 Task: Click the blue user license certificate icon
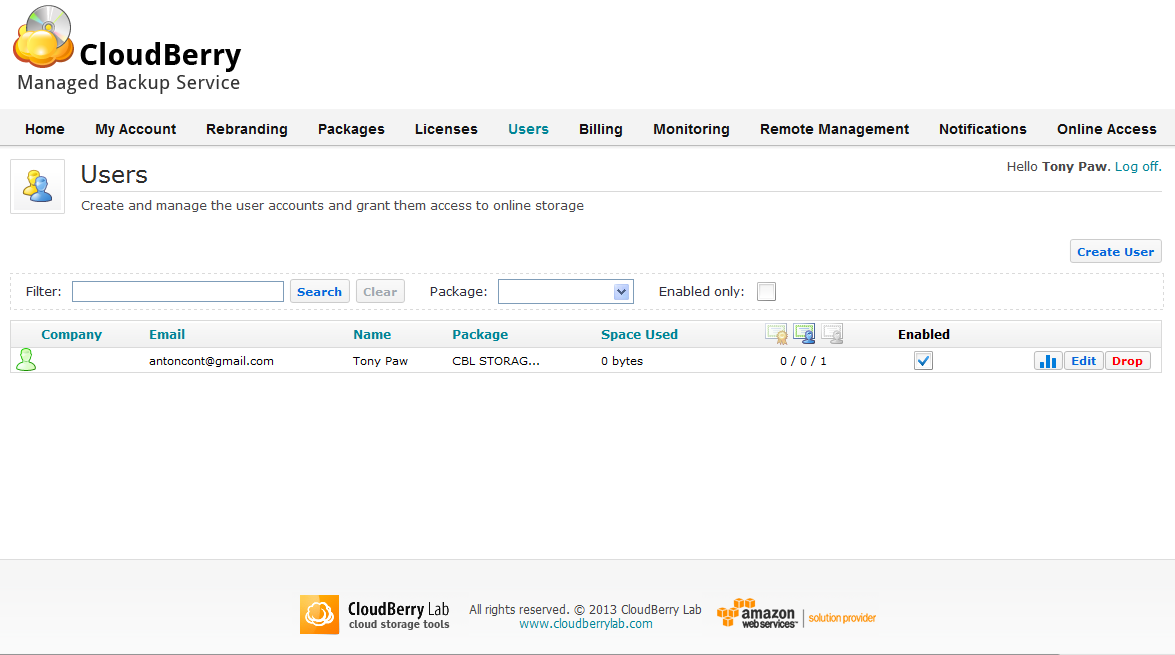[x=804, y=334]
